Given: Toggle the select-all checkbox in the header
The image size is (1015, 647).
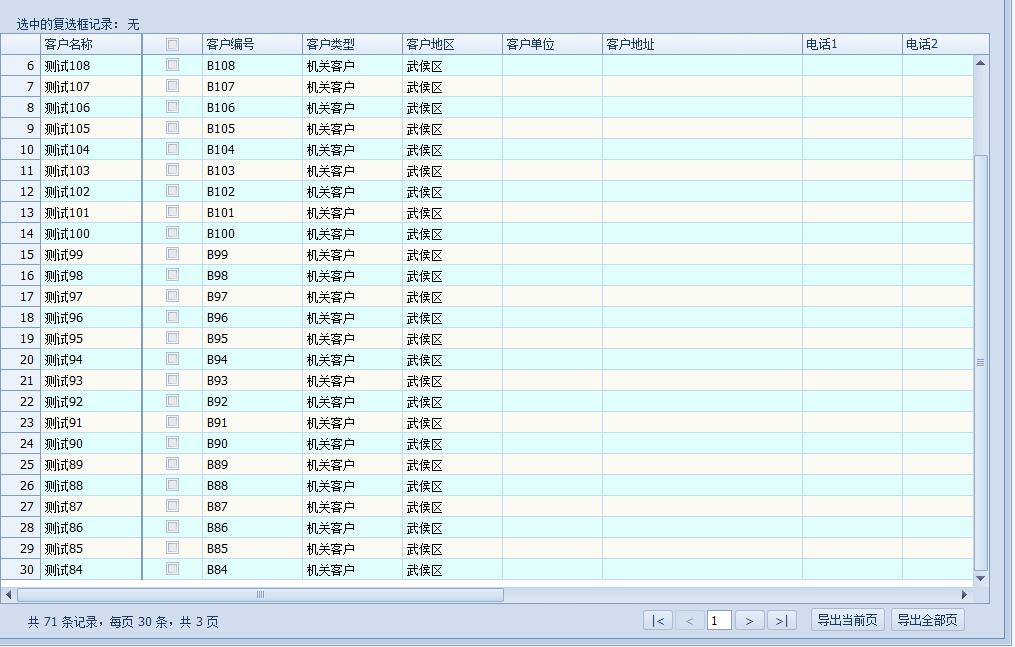Looking at the screenshot, I should coord(170,44).
